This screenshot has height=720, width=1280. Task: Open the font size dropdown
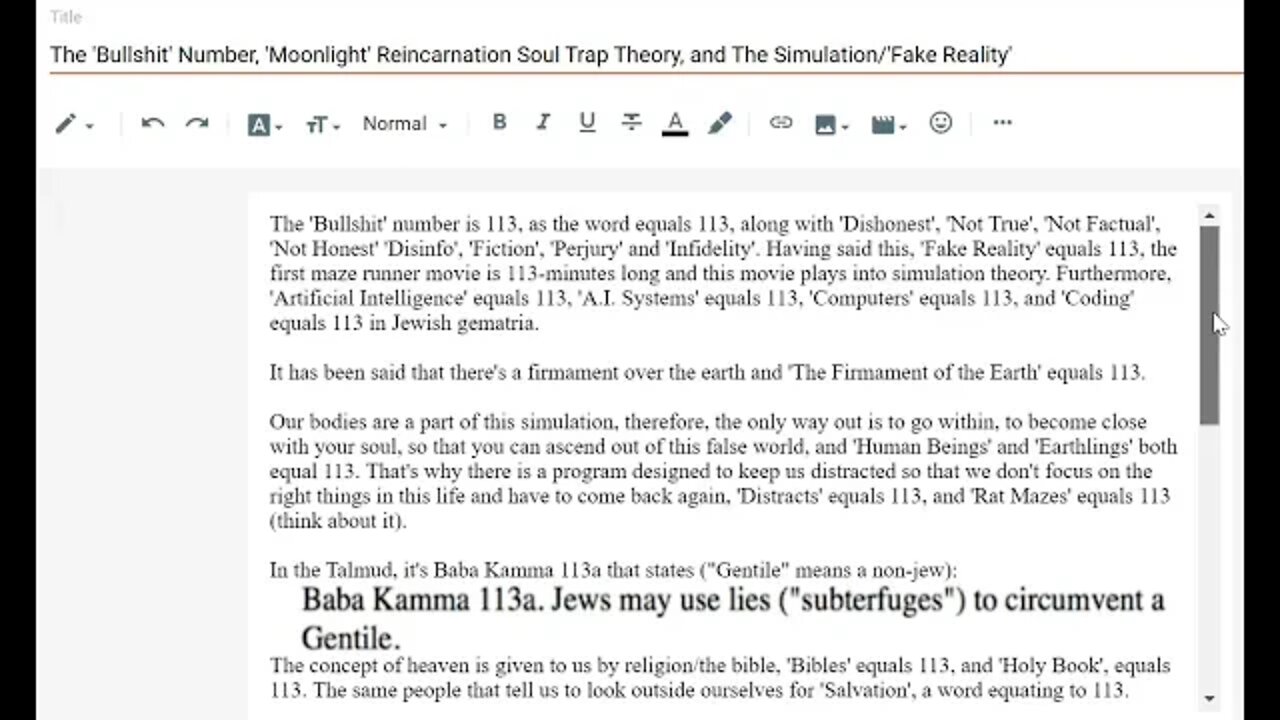[x=323, y=124]
